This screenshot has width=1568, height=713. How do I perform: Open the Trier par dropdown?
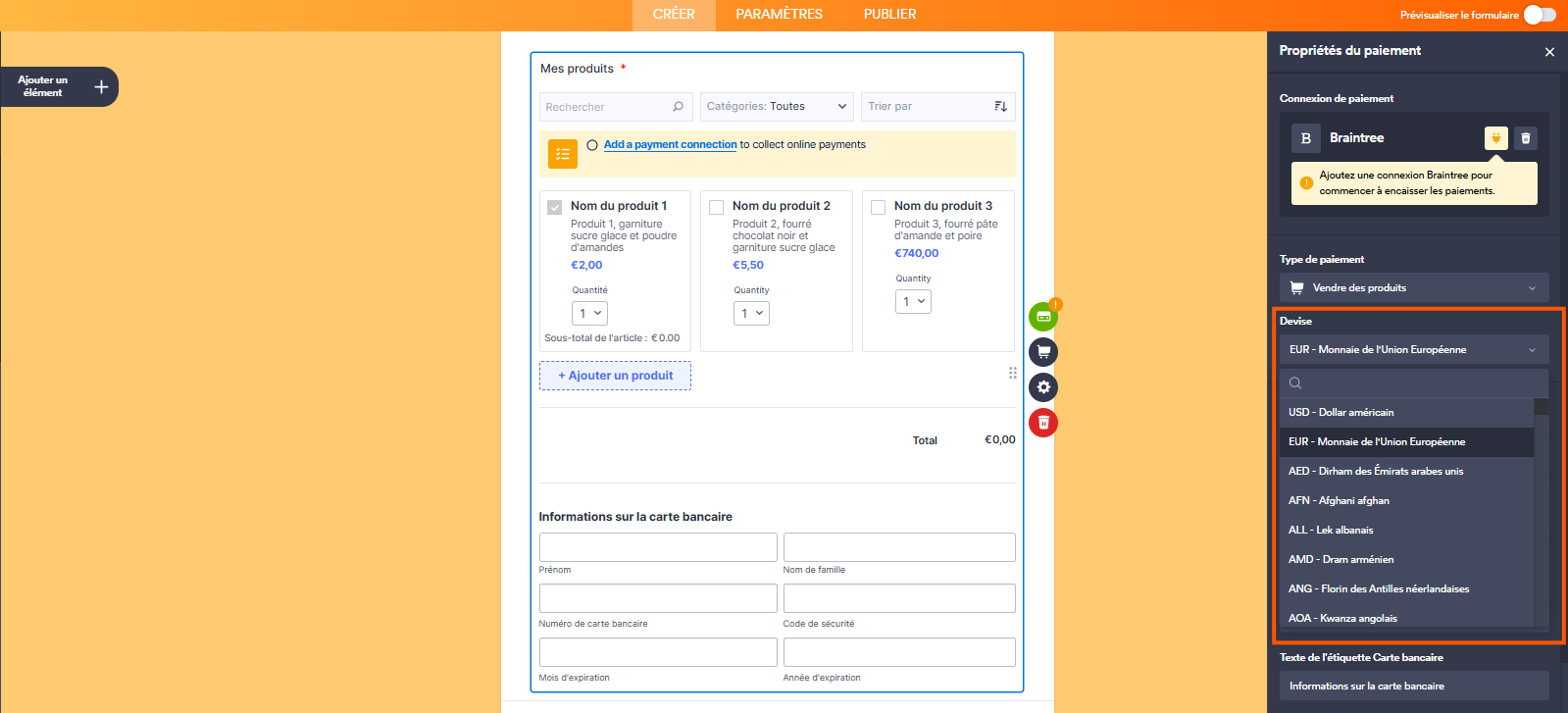[x=937, y=106]
